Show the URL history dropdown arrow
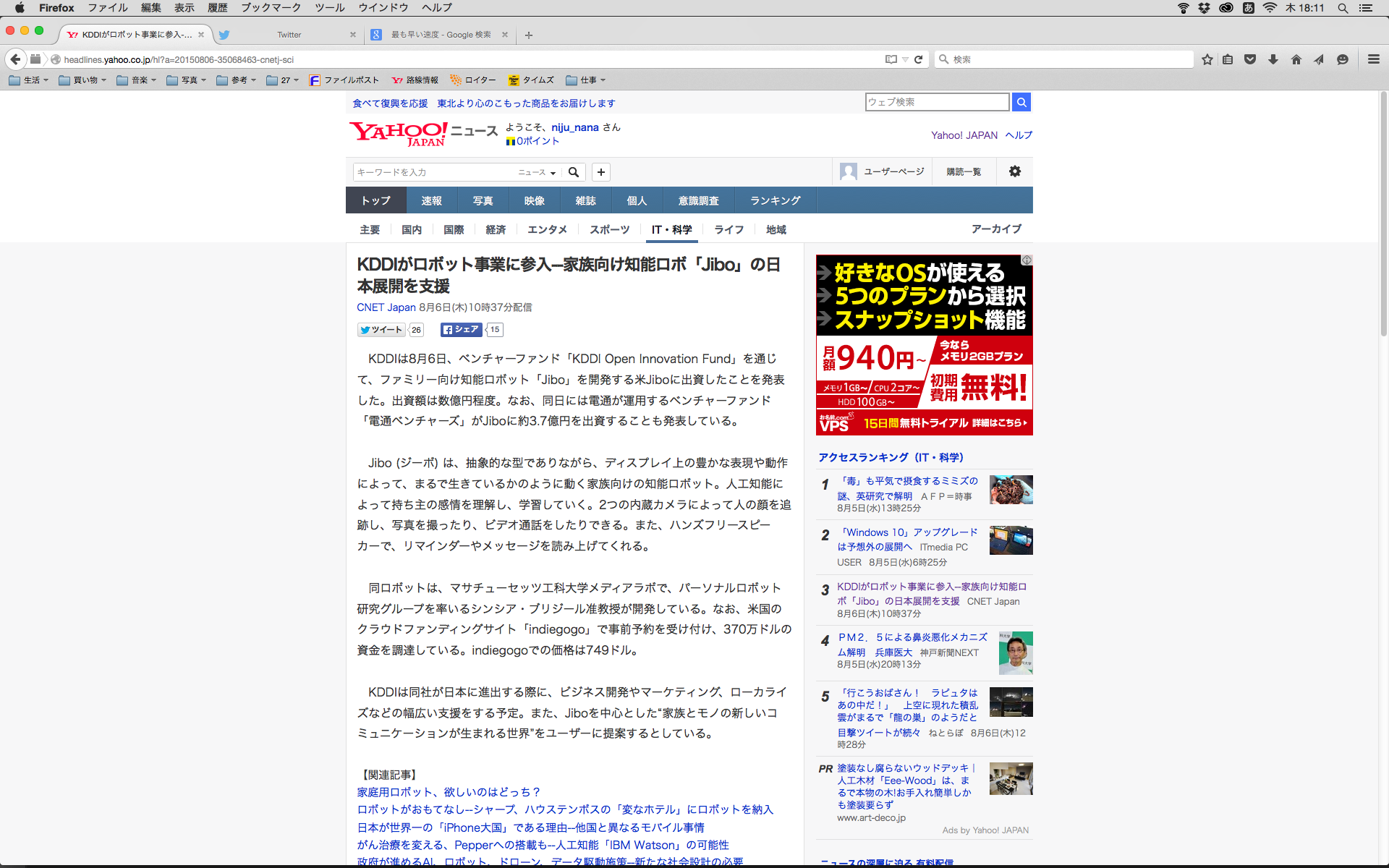Viewport: 1389px width, 868px height. [x=905, y=59]
